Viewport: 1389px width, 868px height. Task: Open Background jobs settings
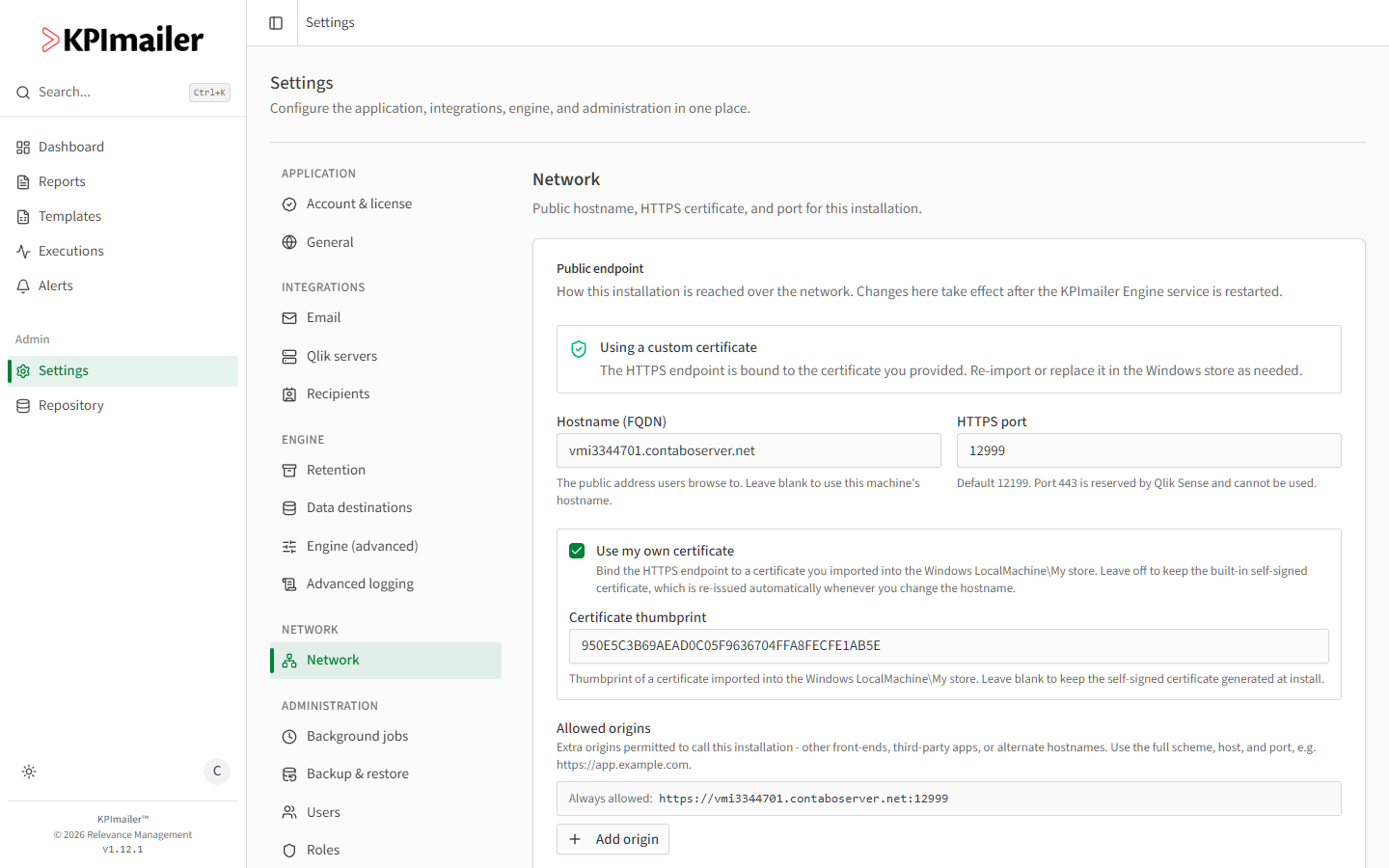[x=386, y=737]
